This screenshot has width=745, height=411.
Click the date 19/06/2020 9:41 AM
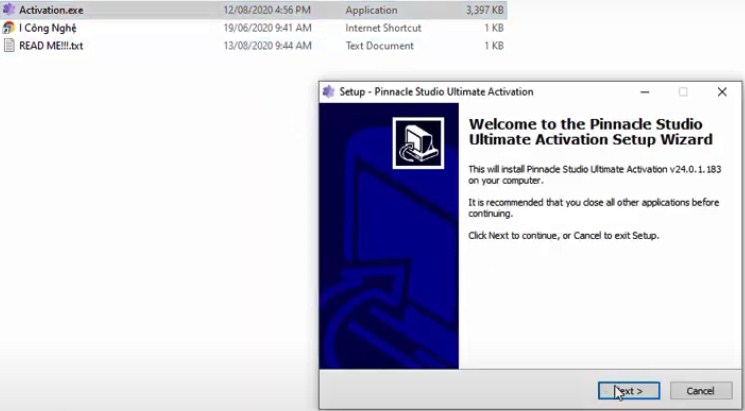(x=267, y=28)
